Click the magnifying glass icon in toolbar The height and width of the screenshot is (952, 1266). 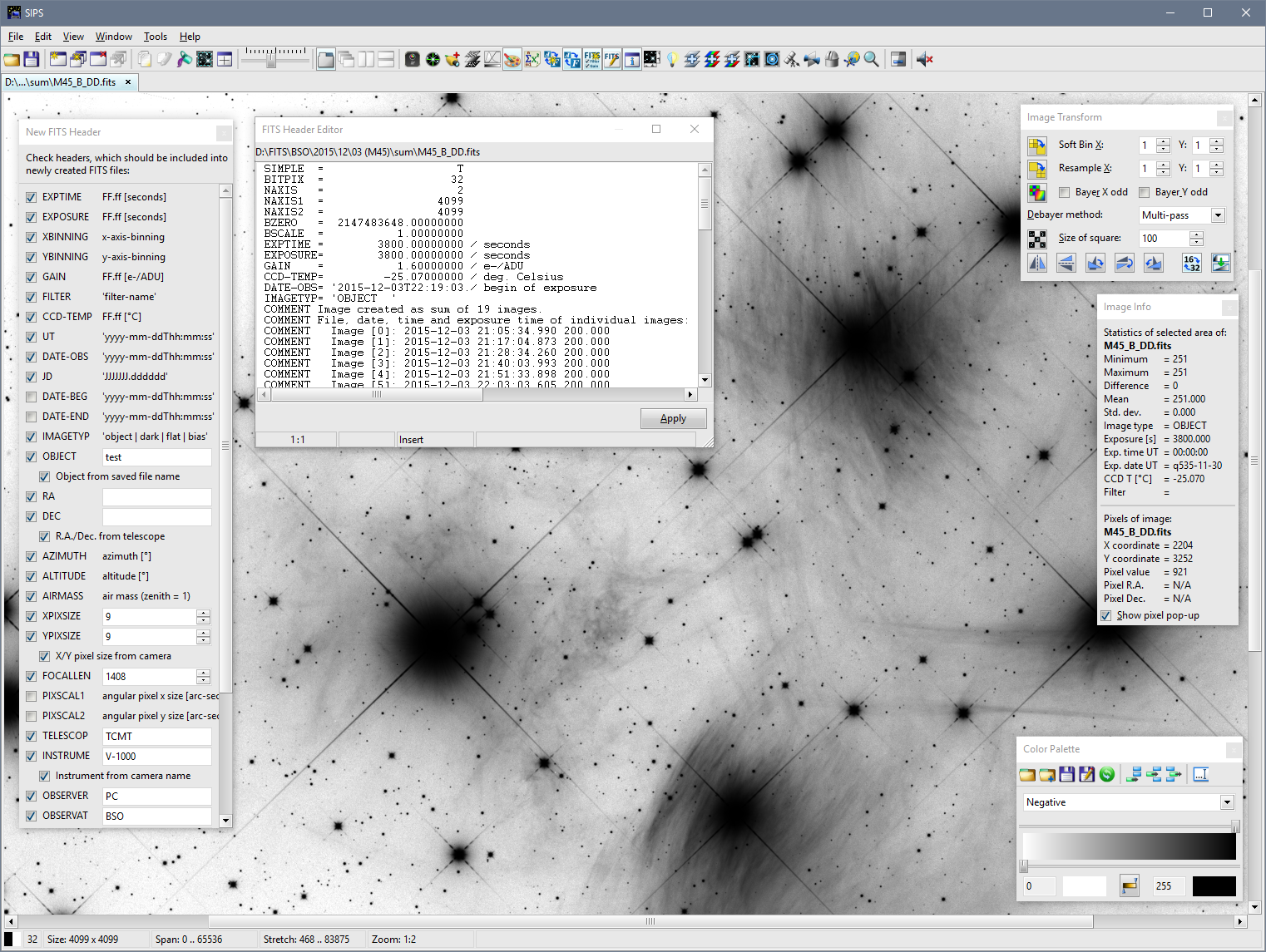871,59
